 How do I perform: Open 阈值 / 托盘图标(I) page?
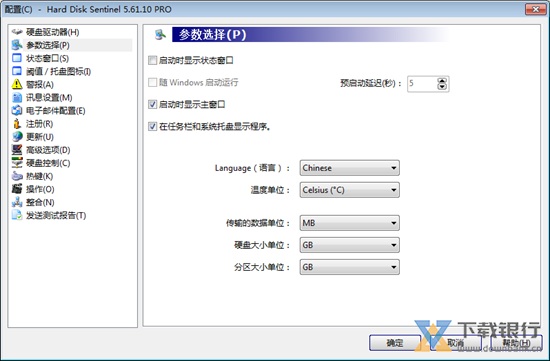point(59,71)
